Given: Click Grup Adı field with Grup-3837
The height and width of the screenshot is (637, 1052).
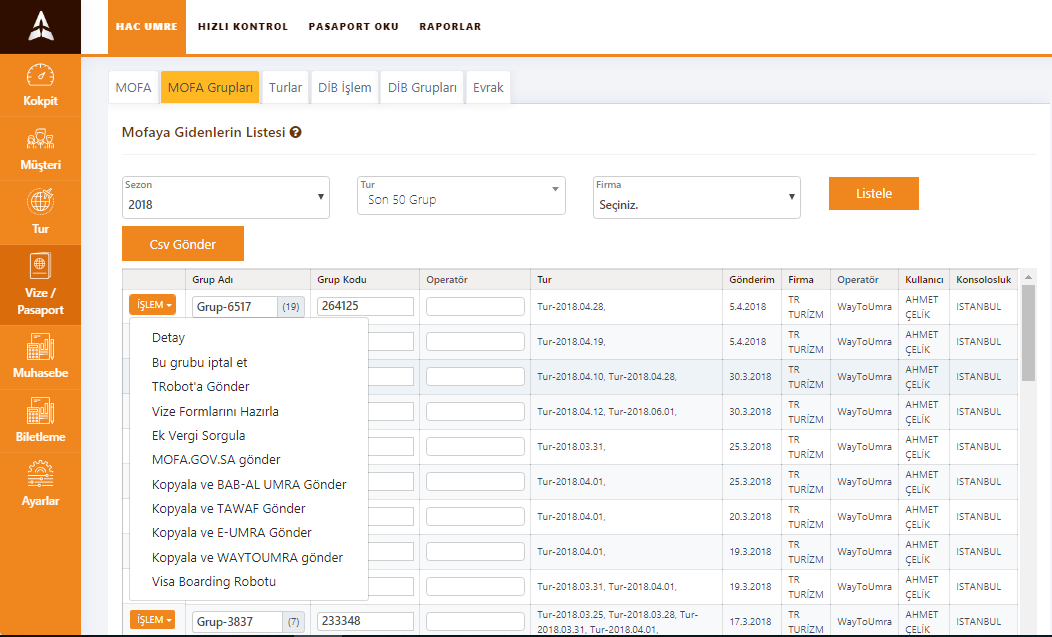Looking at the screenshot, I should pyautogui.click(x=238, y=622).
